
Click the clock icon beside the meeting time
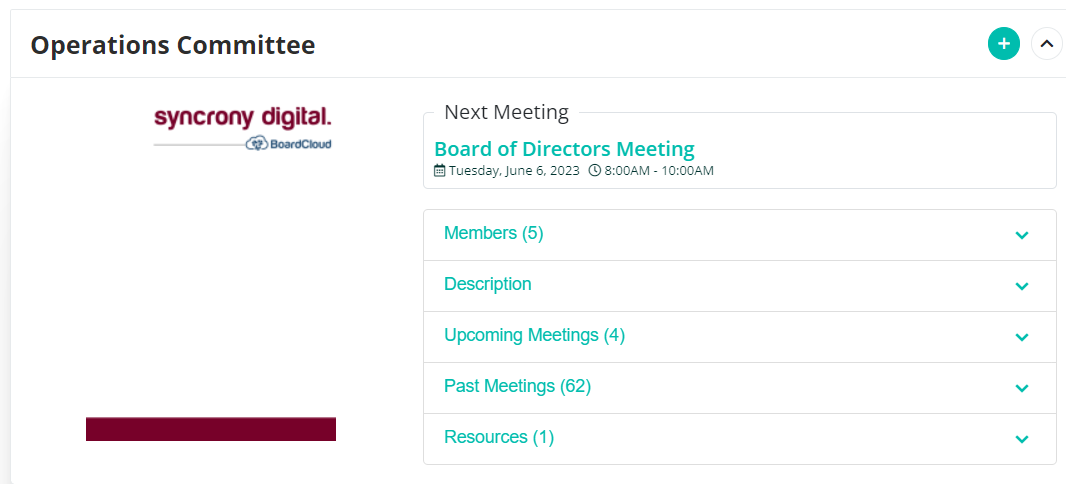point(595,171)
